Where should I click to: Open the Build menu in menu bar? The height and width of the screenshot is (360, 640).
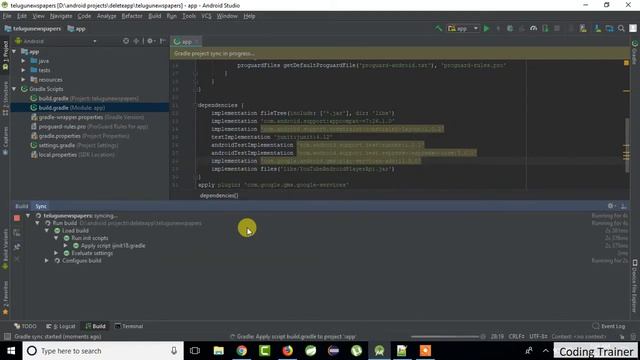tap(154, 16)
